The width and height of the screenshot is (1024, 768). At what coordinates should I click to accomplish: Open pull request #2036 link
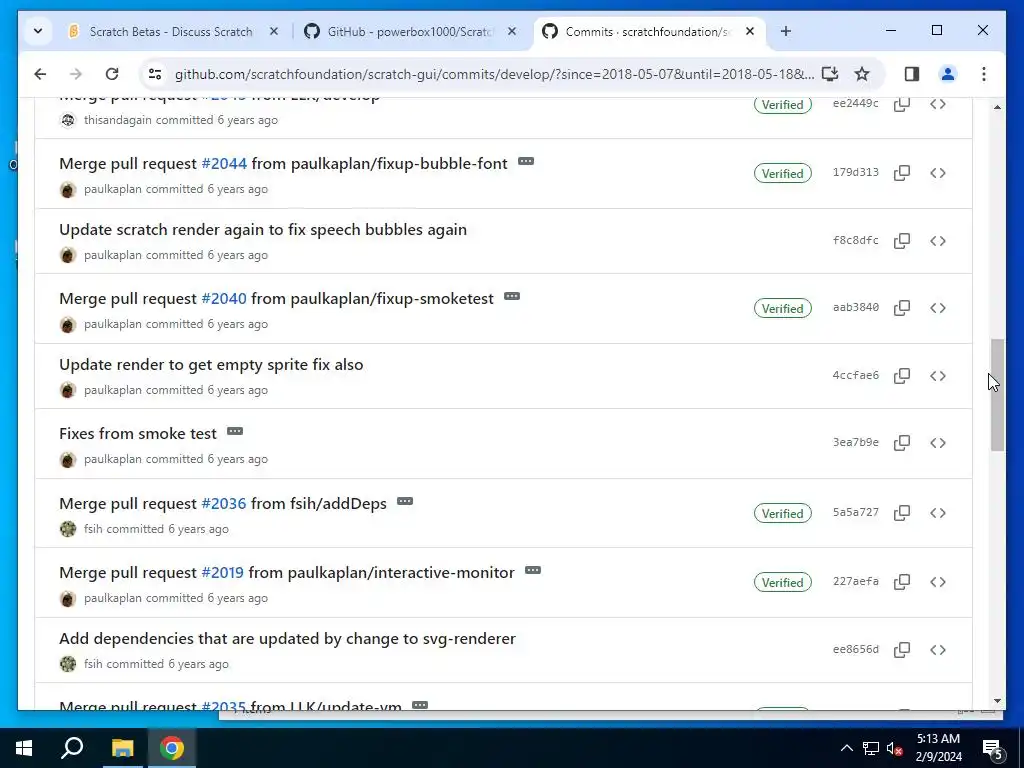point(223,504)
